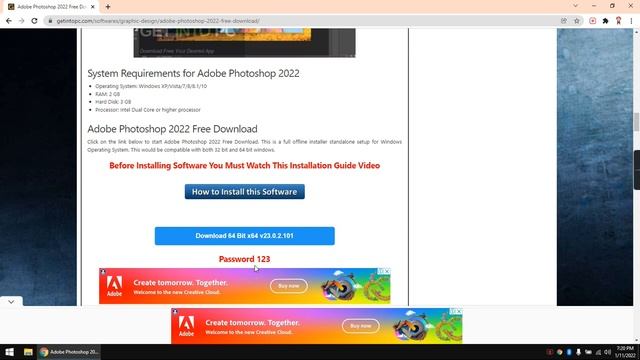Image resolution: width=640 pixels, height=360 pixels.
Task: Reload the current web page
Action: 35,21
